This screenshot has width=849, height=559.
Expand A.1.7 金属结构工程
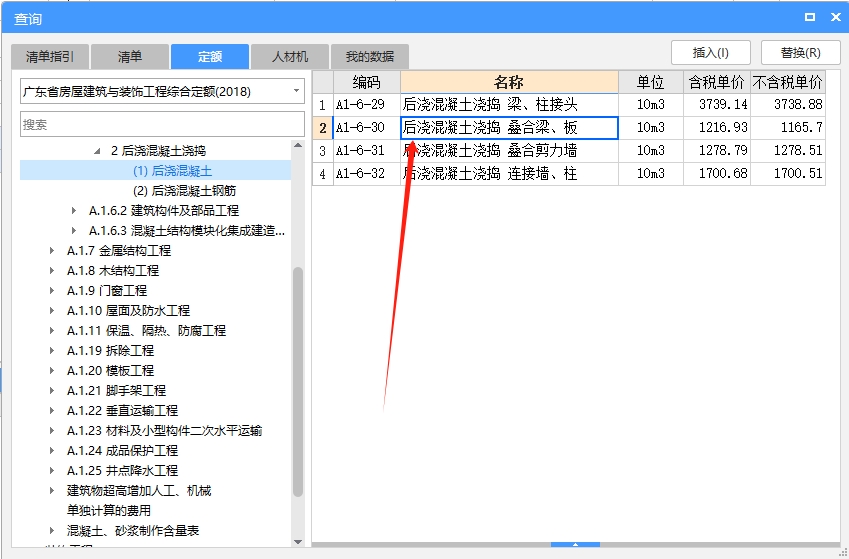point(52,251)
